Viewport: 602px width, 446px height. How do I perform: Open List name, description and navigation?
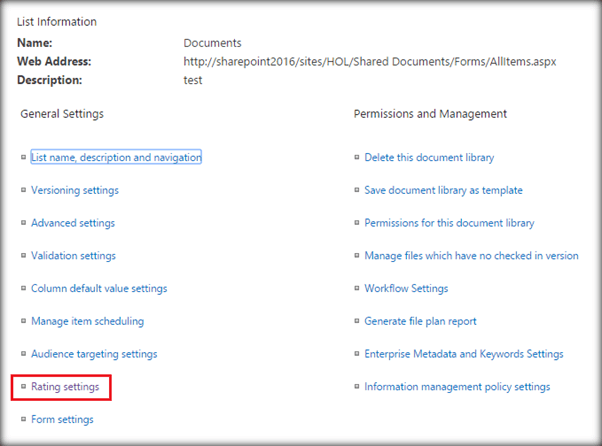pos(116,157)
